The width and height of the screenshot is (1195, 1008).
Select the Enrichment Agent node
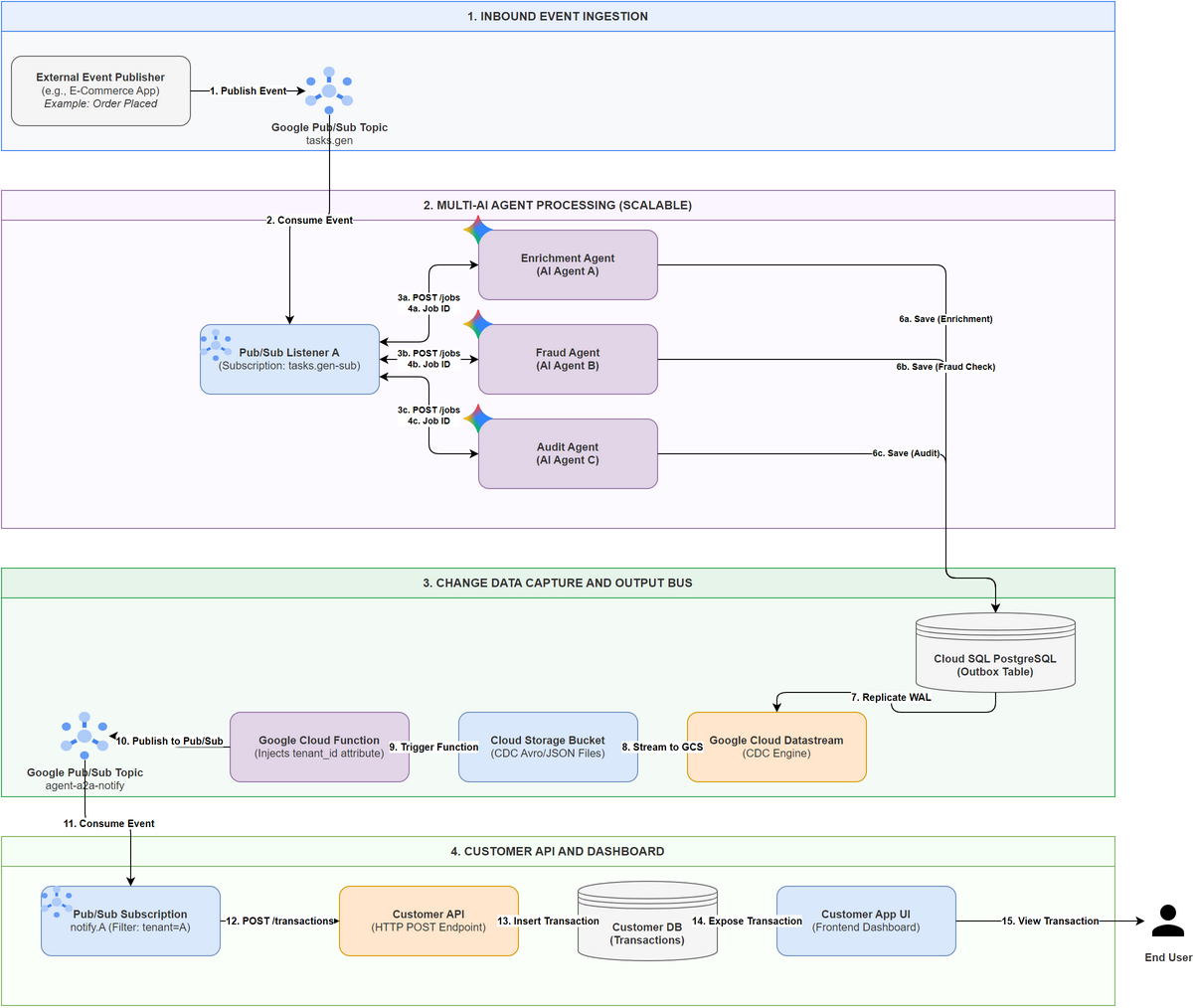tap(568, 264)
